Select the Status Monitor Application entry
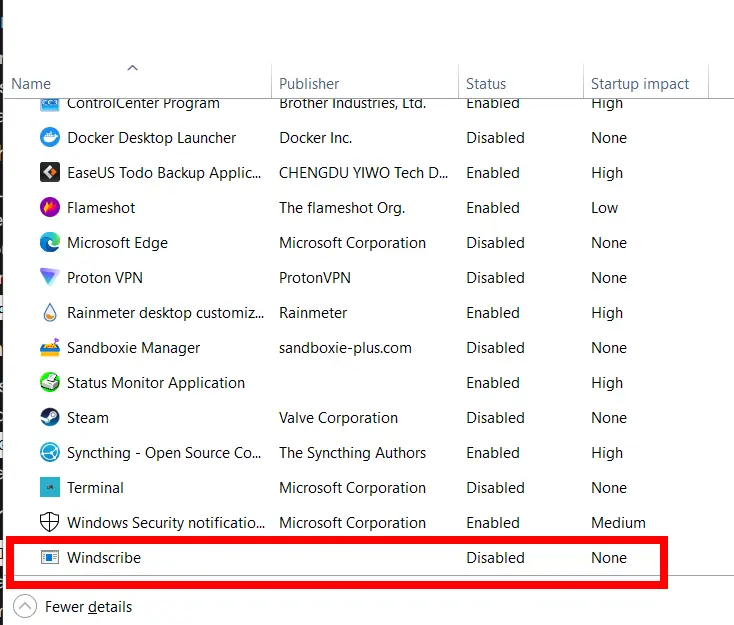Image resolution: width=734 pixels, height=625 pixels. [x=155, y=383]
